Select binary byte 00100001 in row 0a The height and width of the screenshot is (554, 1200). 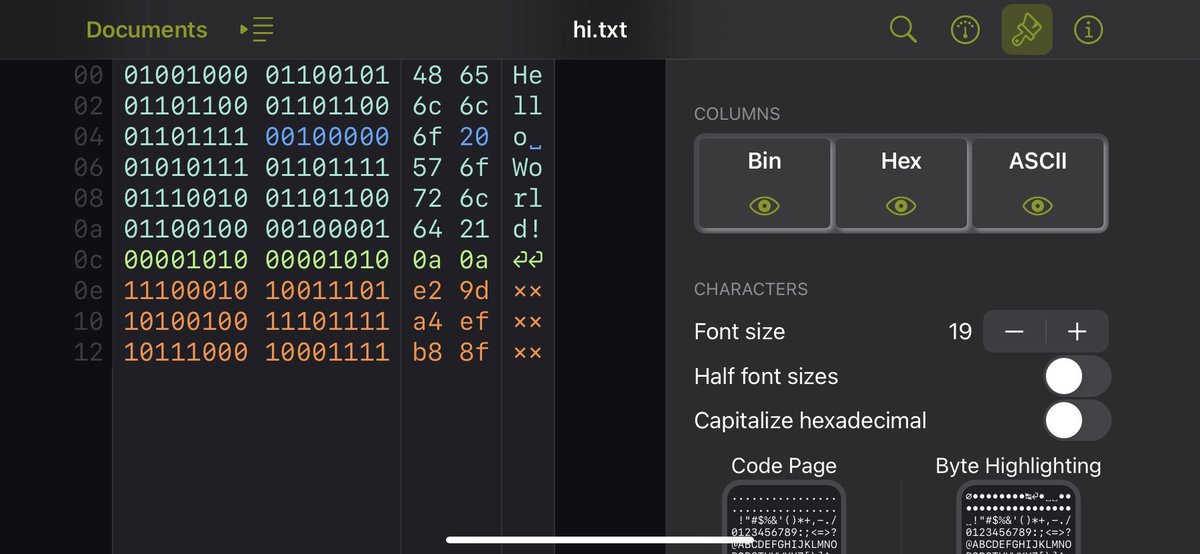click(327, 229)
